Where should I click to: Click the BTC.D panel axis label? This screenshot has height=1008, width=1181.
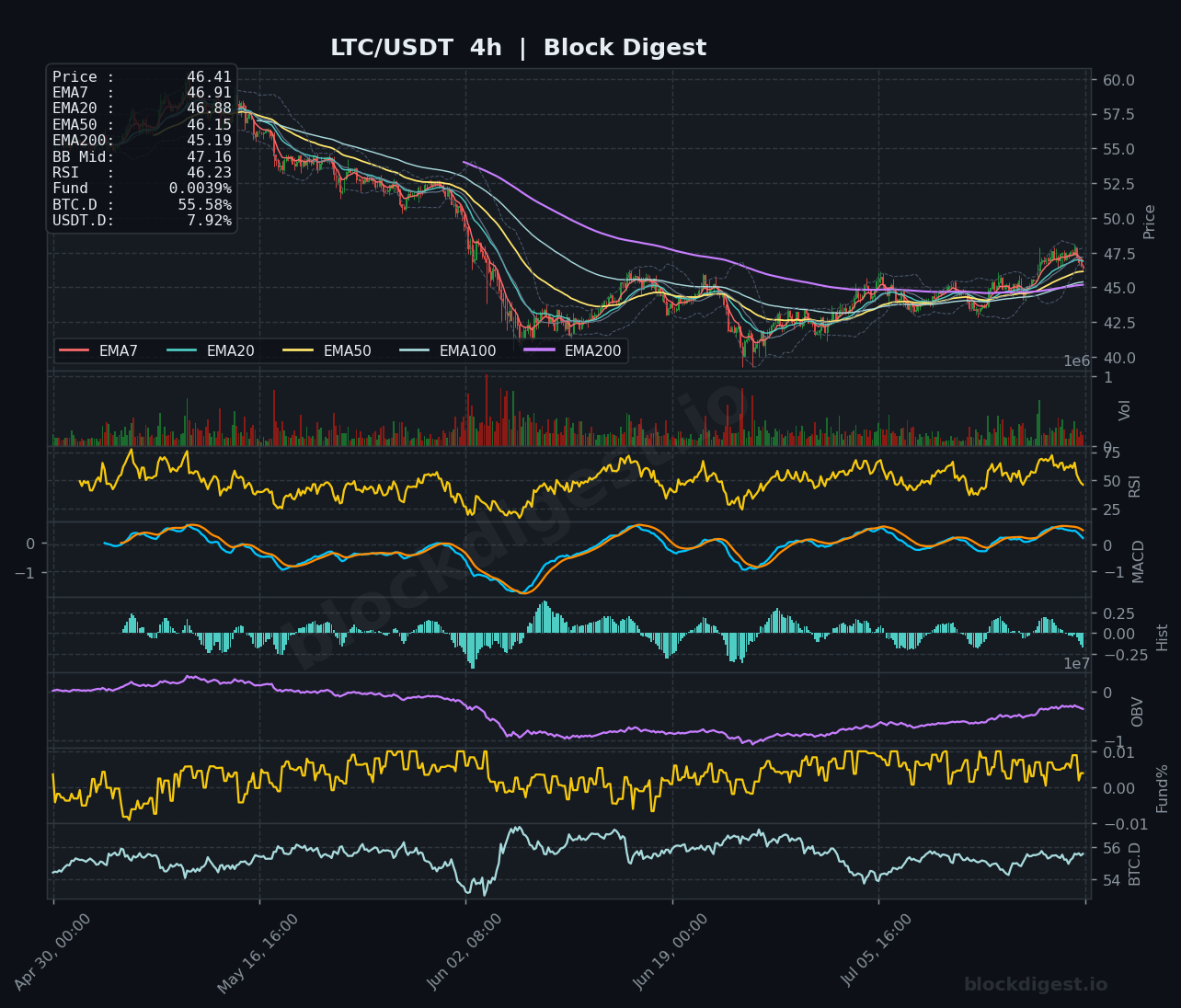coord(1135,864)
